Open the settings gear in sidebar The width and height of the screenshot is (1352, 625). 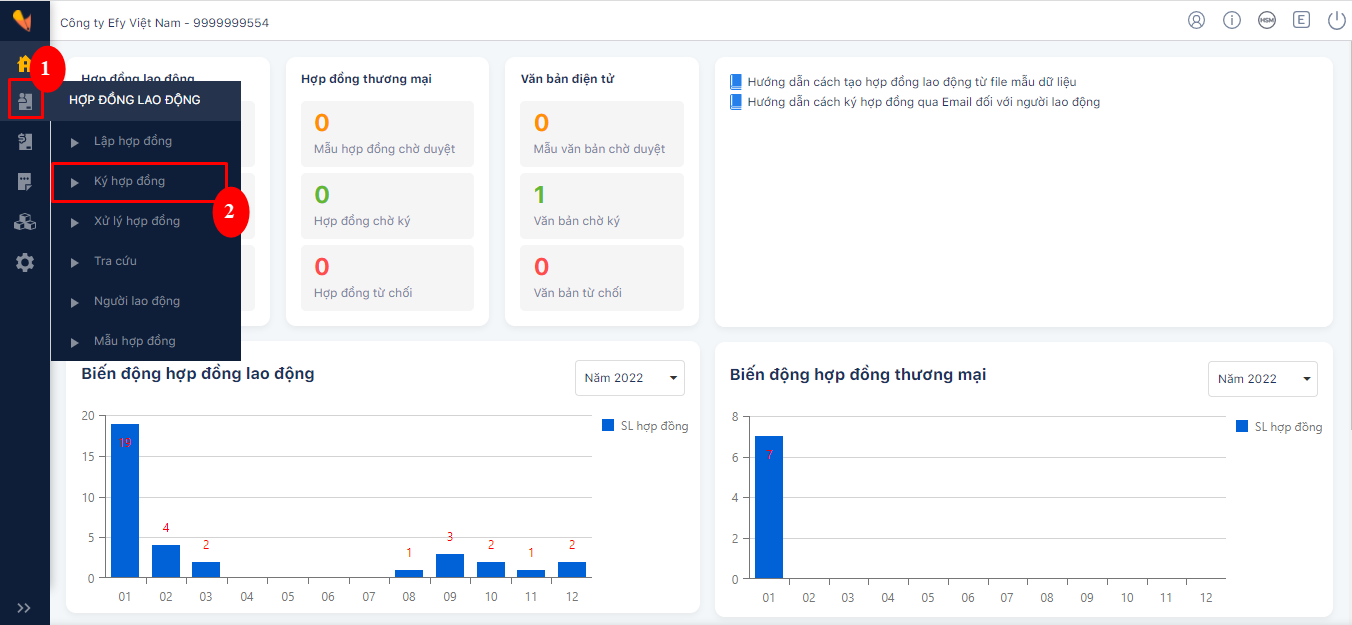pyautogui.click(x=25, y=262)
